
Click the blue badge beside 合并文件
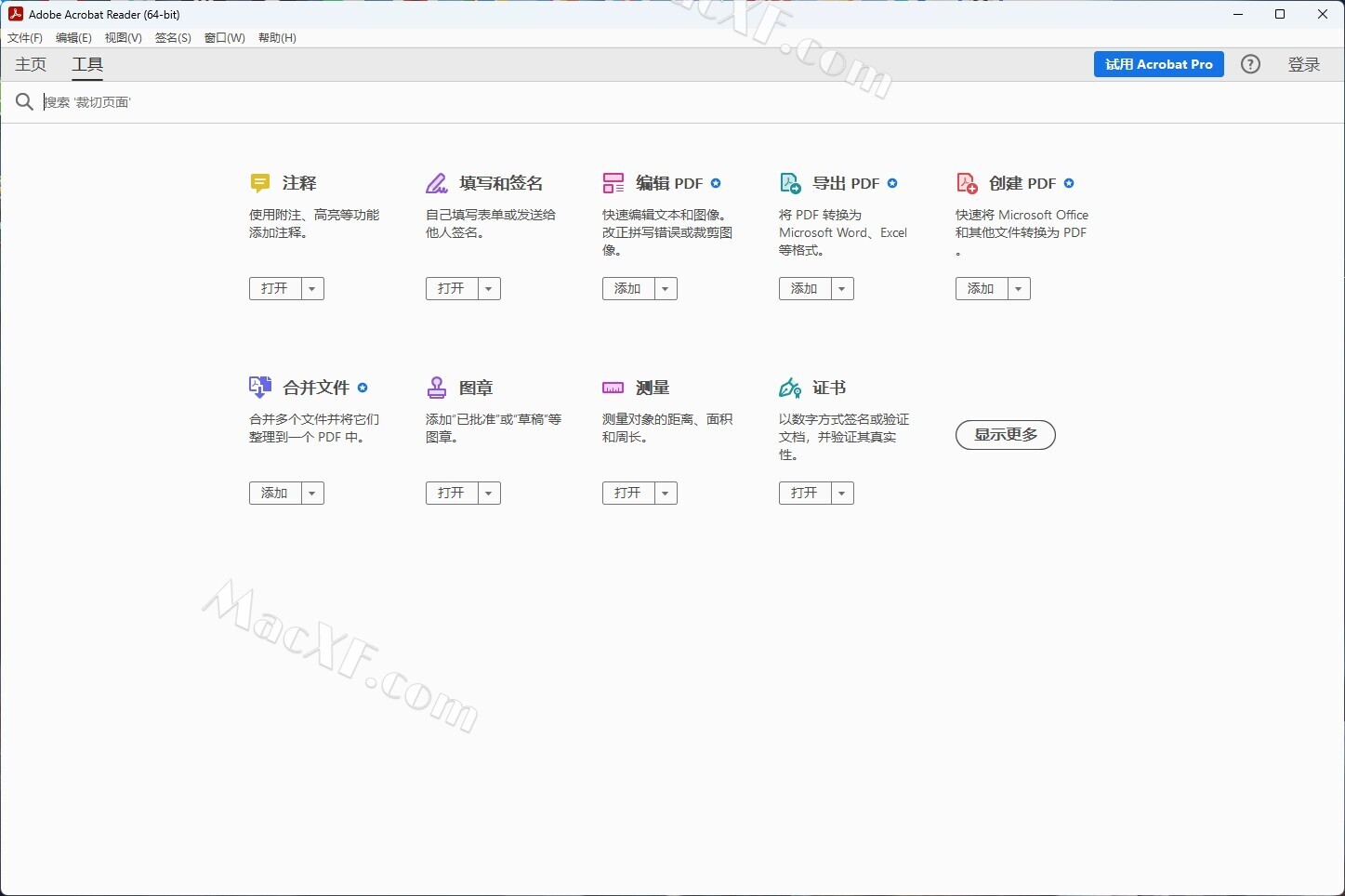tap(363, 388)
